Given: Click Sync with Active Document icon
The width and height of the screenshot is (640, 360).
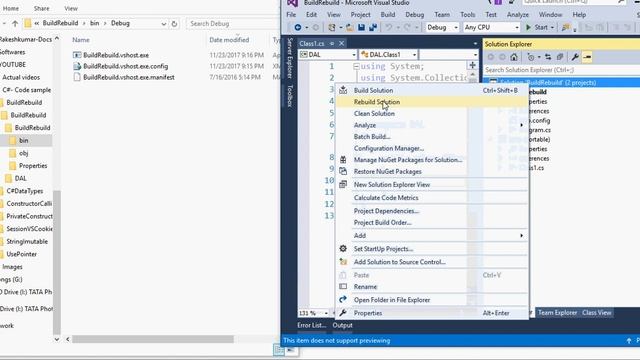Looking at the screenshot, I should tap(548, 57).
